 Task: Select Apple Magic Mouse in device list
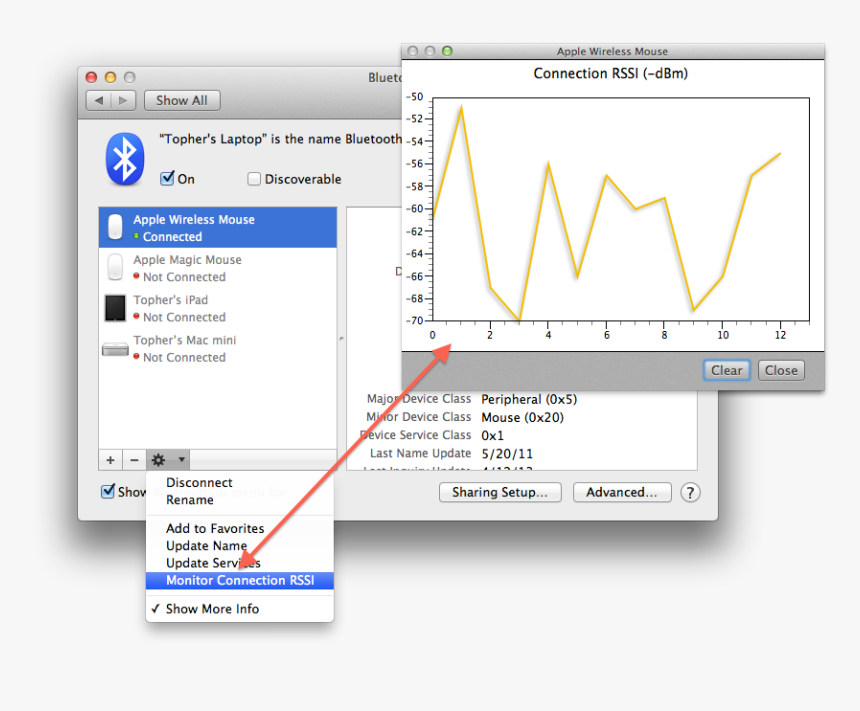tap(218, 268)
